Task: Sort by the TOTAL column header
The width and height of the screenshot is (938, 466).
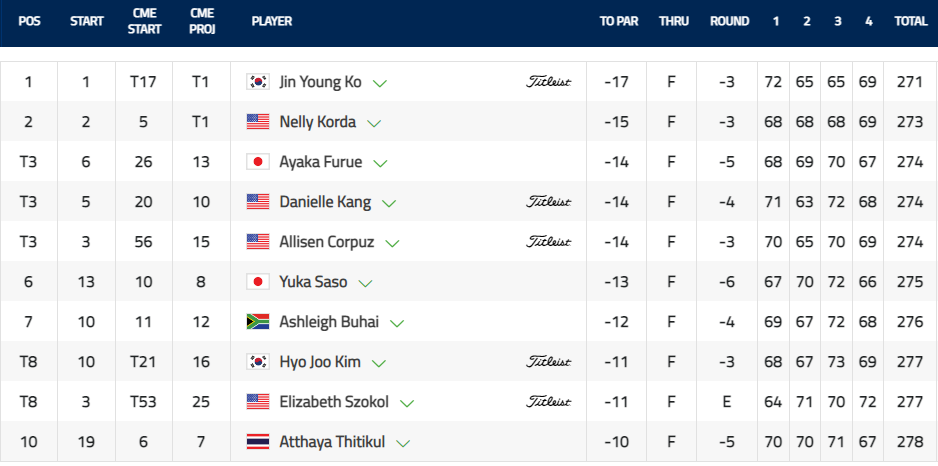Action: coord(910,22)
